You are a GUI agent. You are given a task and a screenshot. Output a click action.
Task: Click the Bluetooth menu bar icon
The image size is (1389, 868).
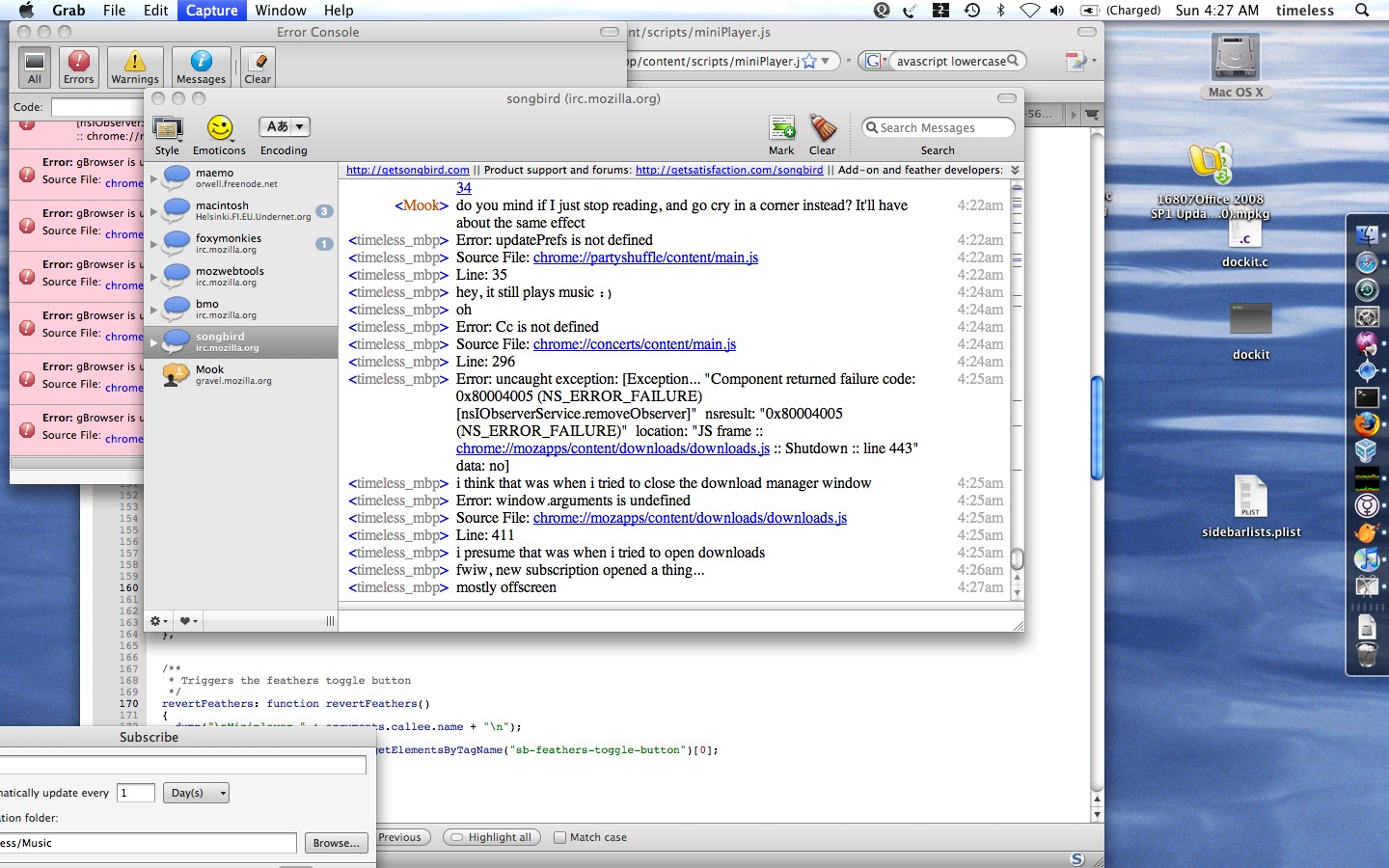click(x=1000, y=11)
